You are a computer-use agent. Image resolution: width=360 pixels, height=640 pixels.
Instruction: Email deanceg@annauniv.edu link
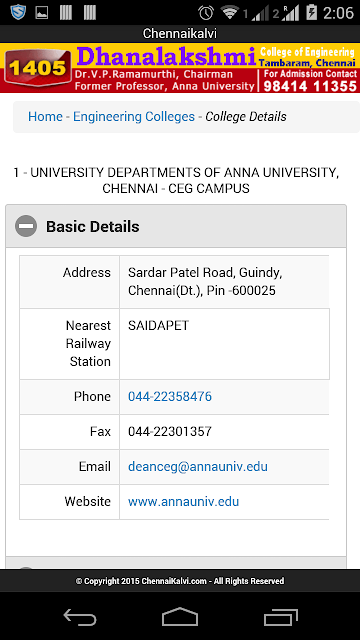198,467
